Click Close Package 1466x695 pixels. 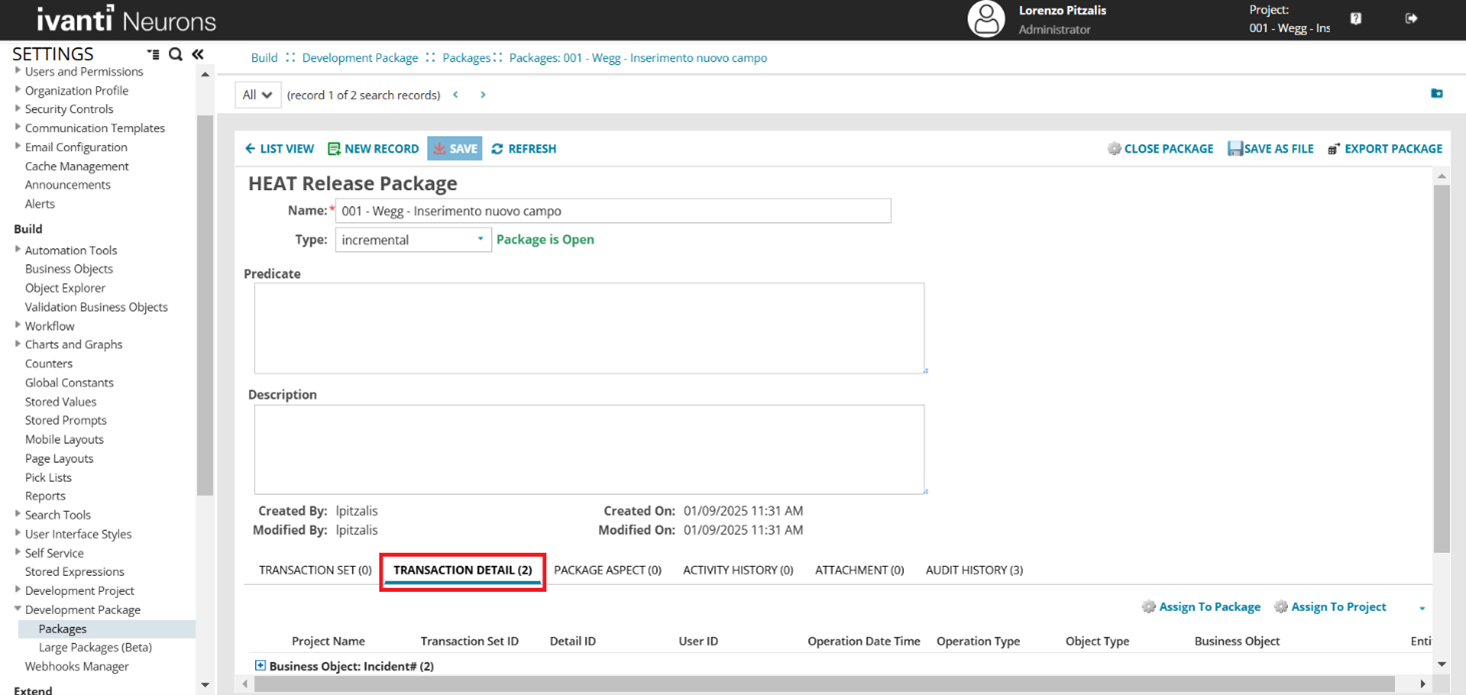pyautogui.click(x=1160, y=149)
